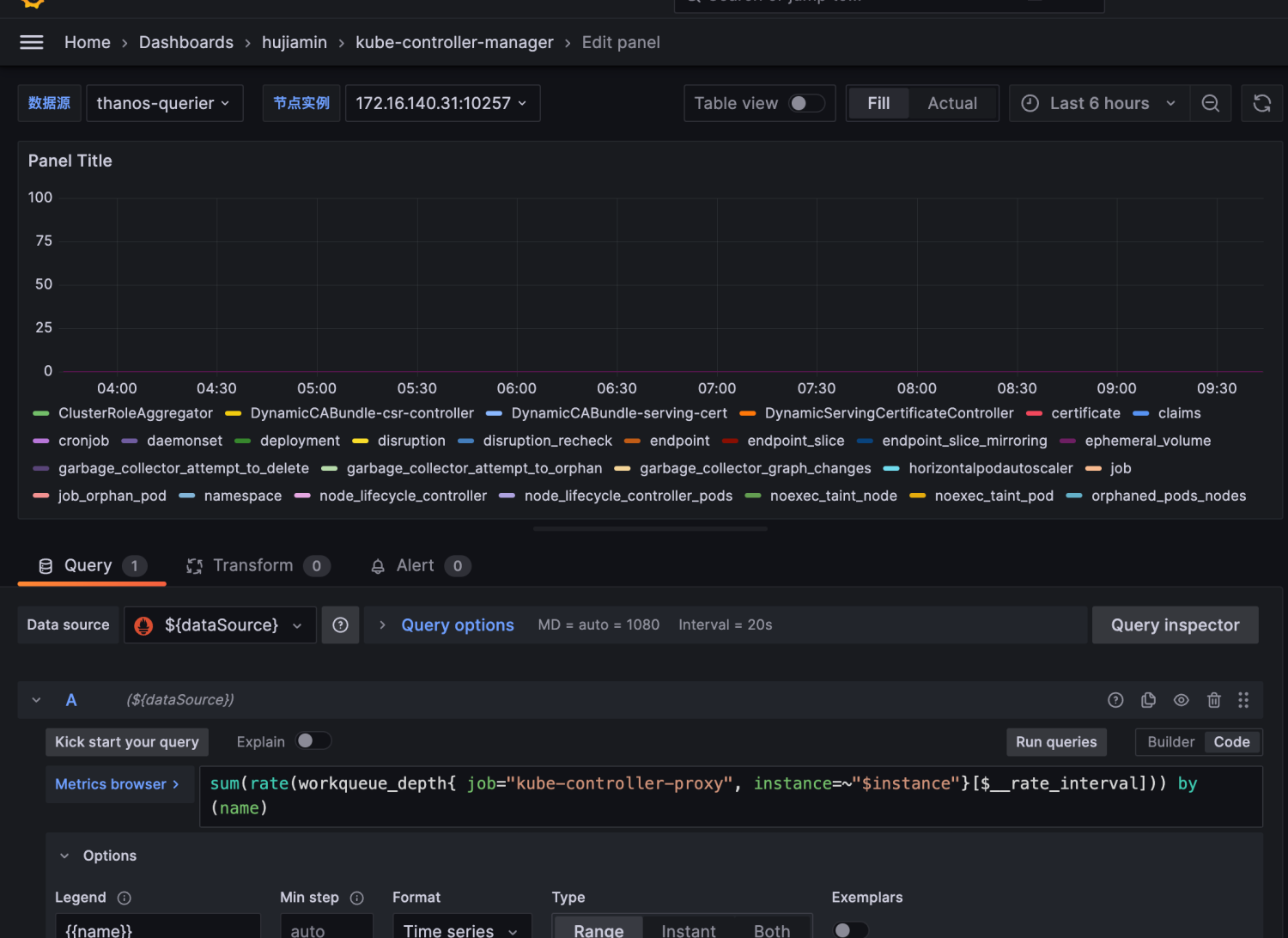Refresh the dashboard with refresh icon
1288x938 pixels.
(x=1261, y=103)
